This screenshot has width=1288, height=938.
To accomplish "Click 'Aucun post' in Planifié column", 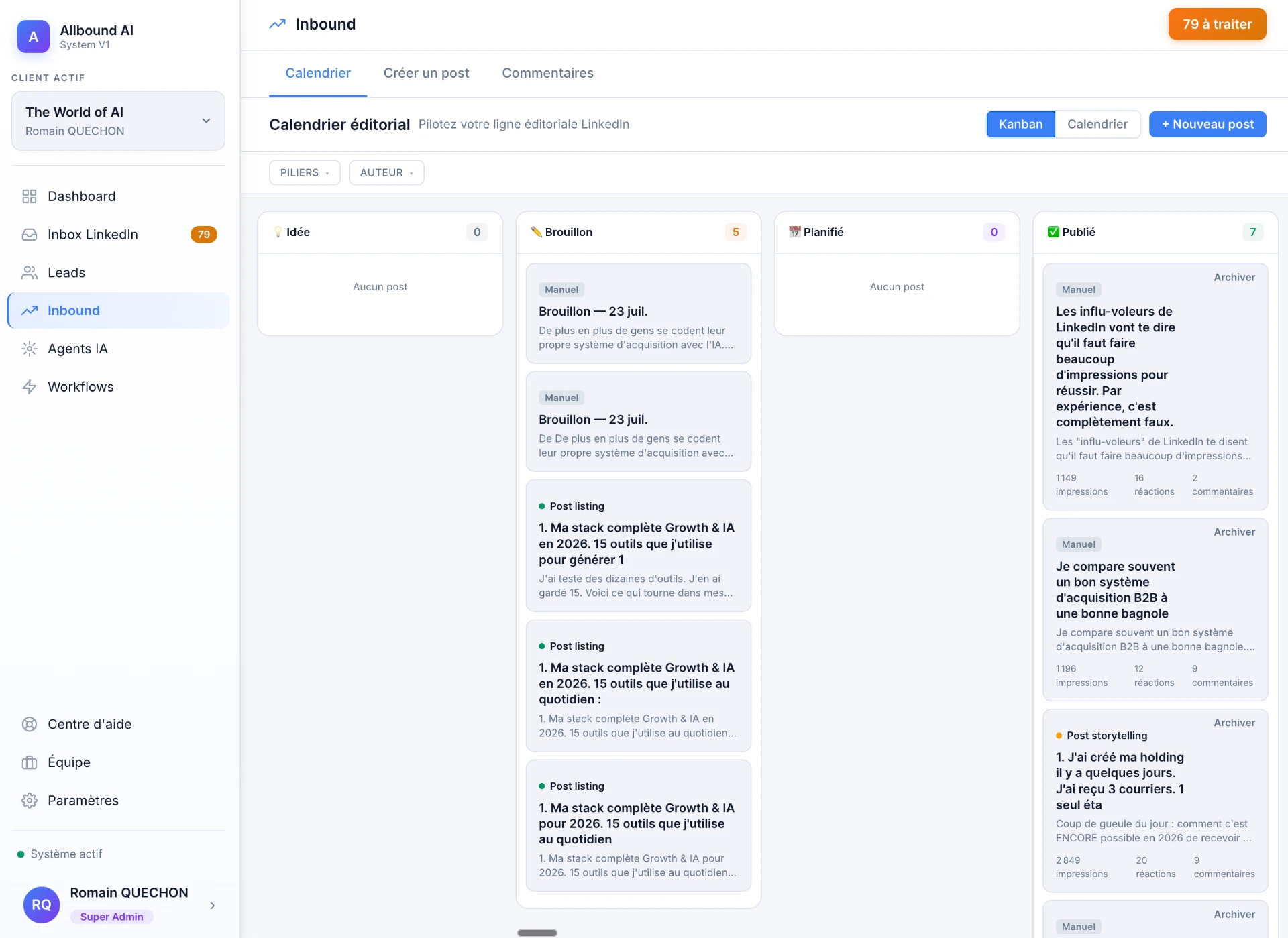I will (x=897, y=286).
